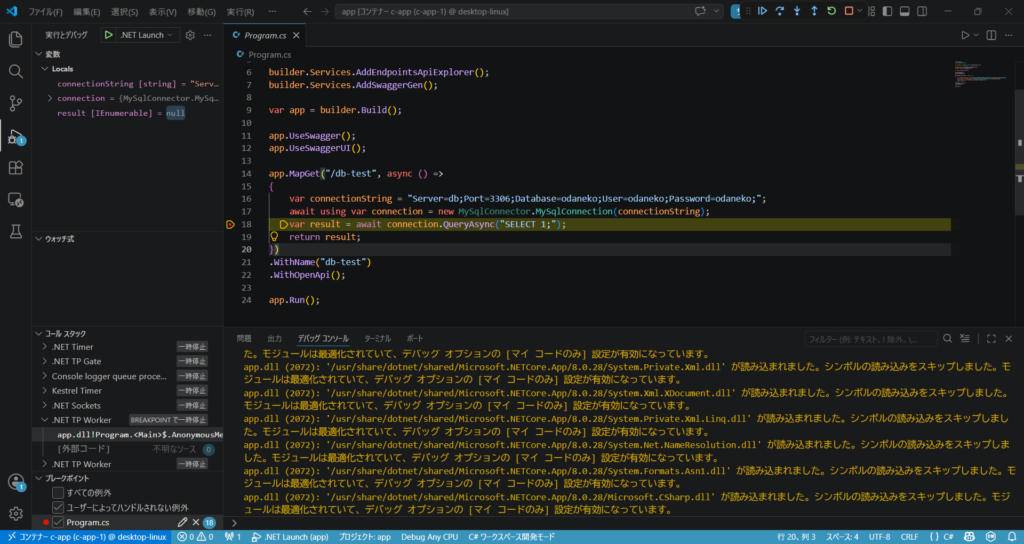
Task: Remove the Program.cs breakpoint with X icon
Action: pyautogui.click(x=195, y=522)
